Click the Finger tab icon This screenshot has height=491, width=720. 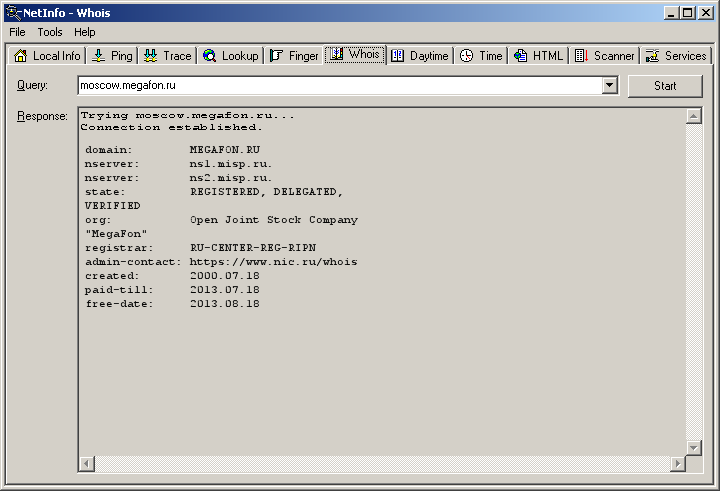276,56
